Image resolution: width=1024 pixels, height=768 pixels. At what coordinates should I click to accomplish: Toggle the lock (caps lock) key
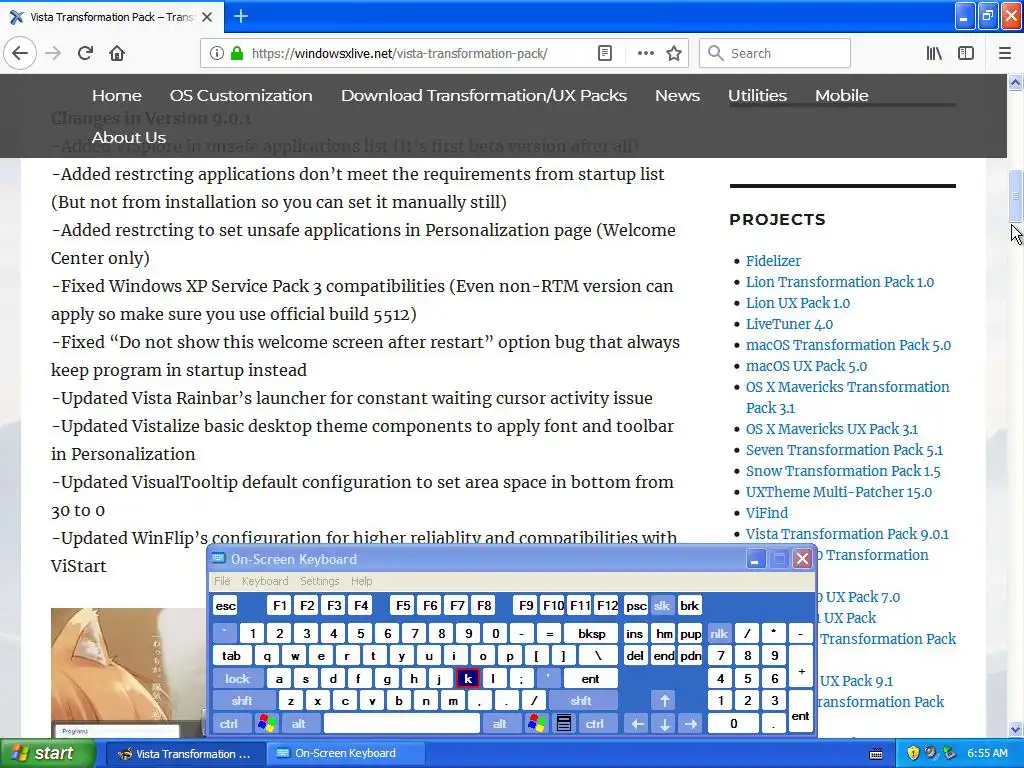(x=238, y=679)
